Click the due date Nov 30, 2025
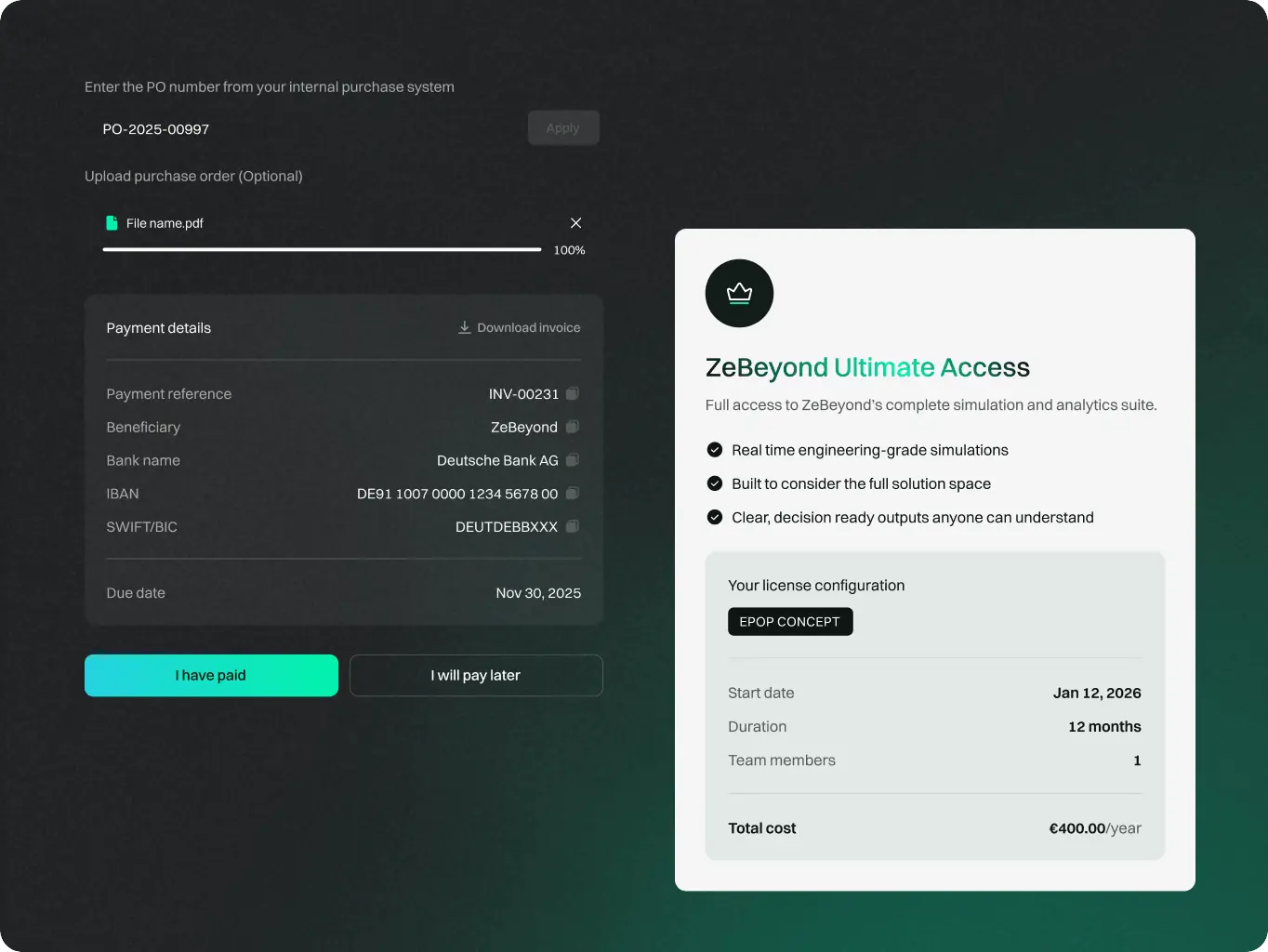 pyautogui.click(x=538, y=593)
